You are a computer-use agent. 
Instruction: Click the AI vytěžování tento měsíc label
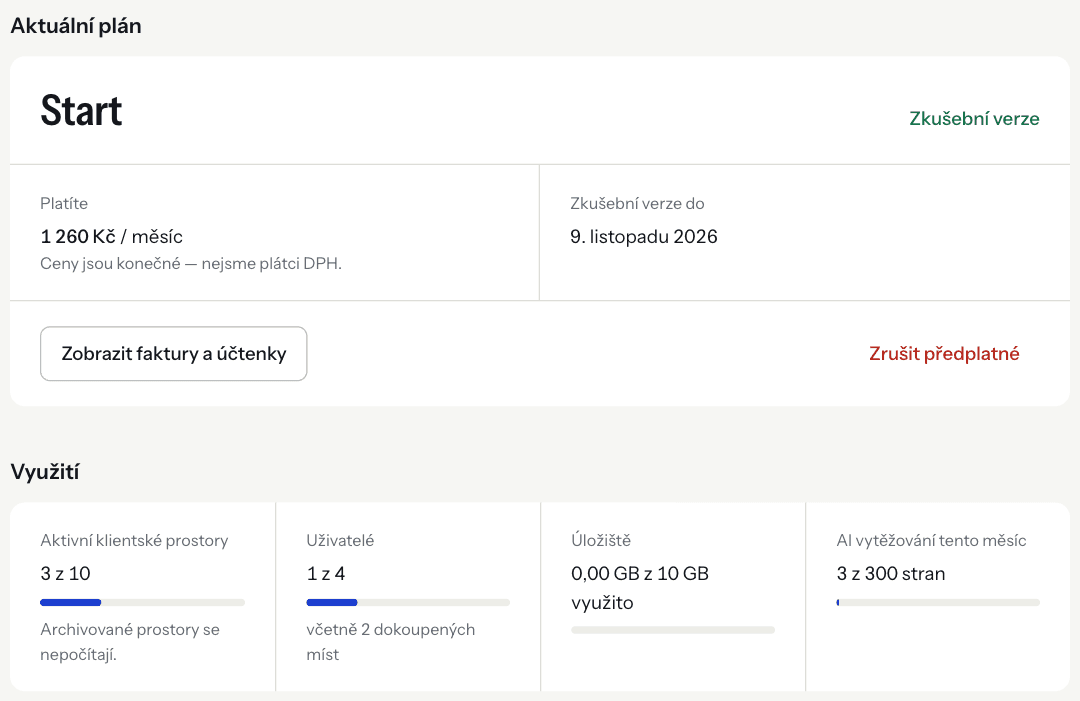[931, 541]
